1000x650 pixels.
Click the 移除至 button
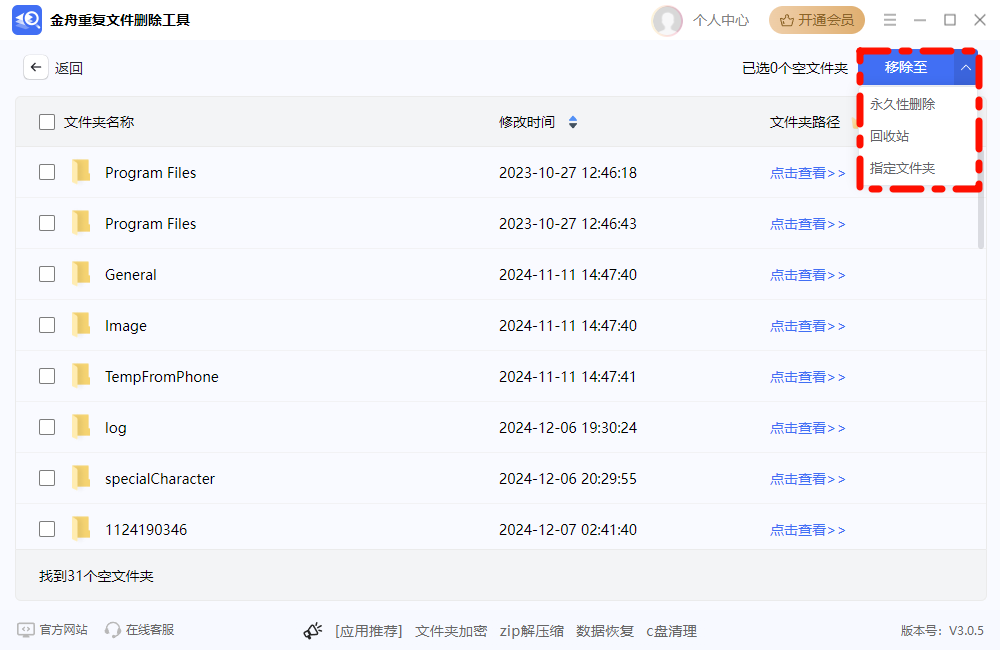(x=906, y=68)
